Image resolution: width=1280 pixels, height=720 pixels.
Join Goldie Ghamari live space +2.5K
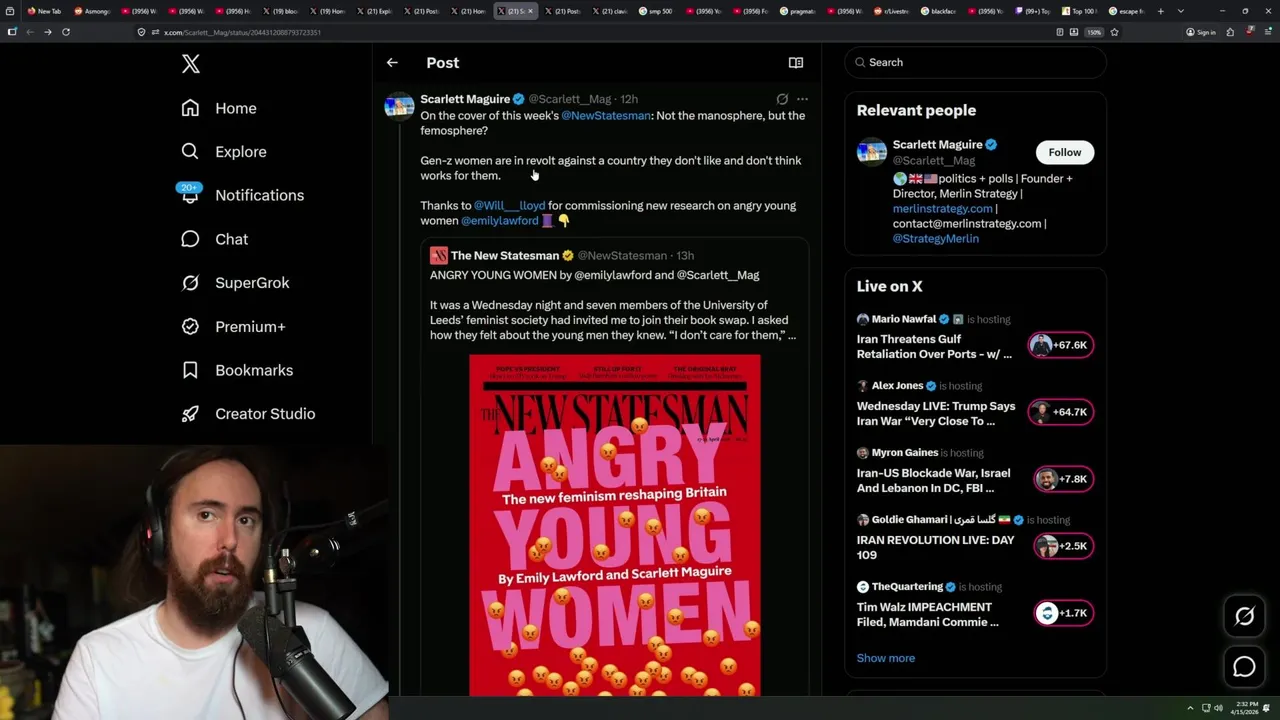click(x=1061, y=546)
